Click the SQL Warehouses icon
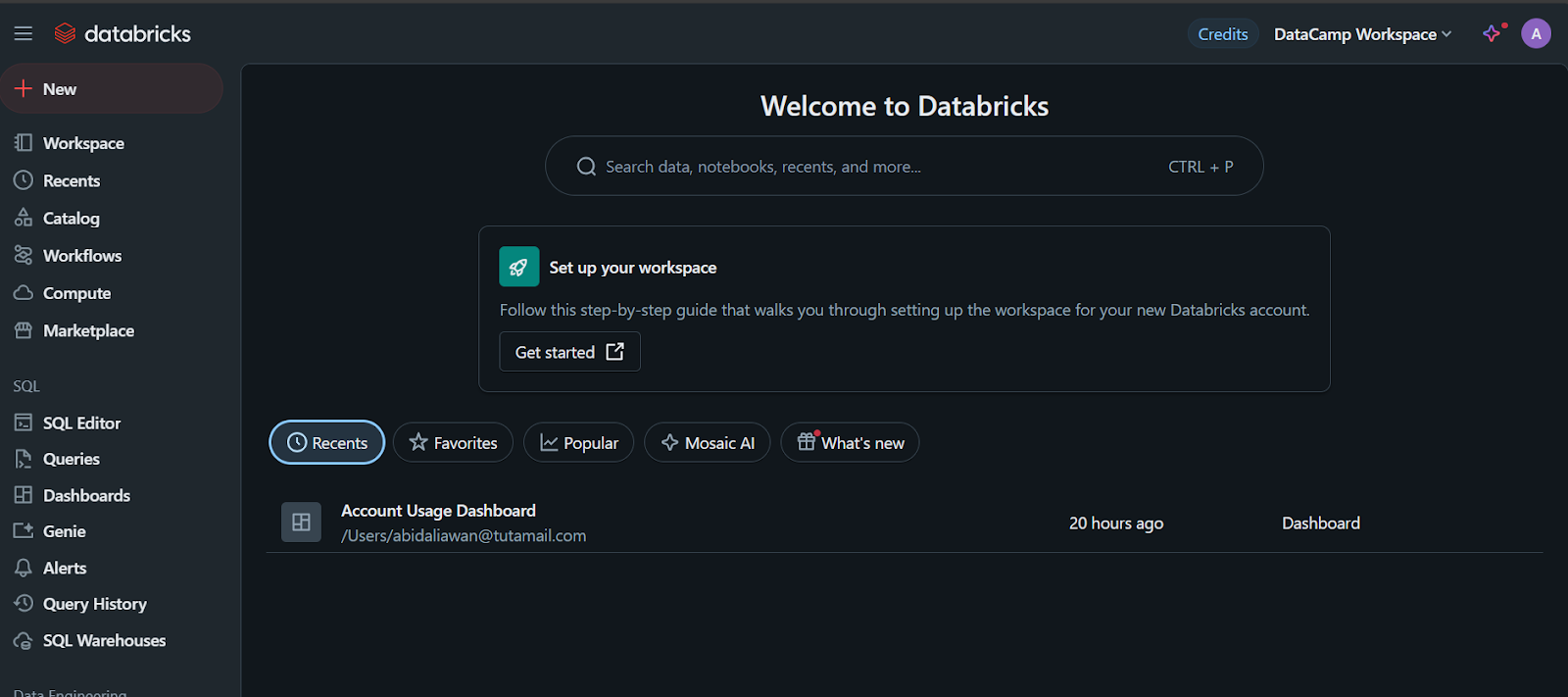This screenshot has width=1568, height=697. coord(24,641)
